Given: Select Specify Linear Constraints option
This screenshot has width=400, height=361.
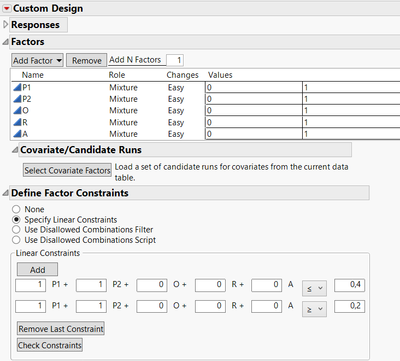Looking at the screenshot, I should pyautogui.click(x=16, y=220).
